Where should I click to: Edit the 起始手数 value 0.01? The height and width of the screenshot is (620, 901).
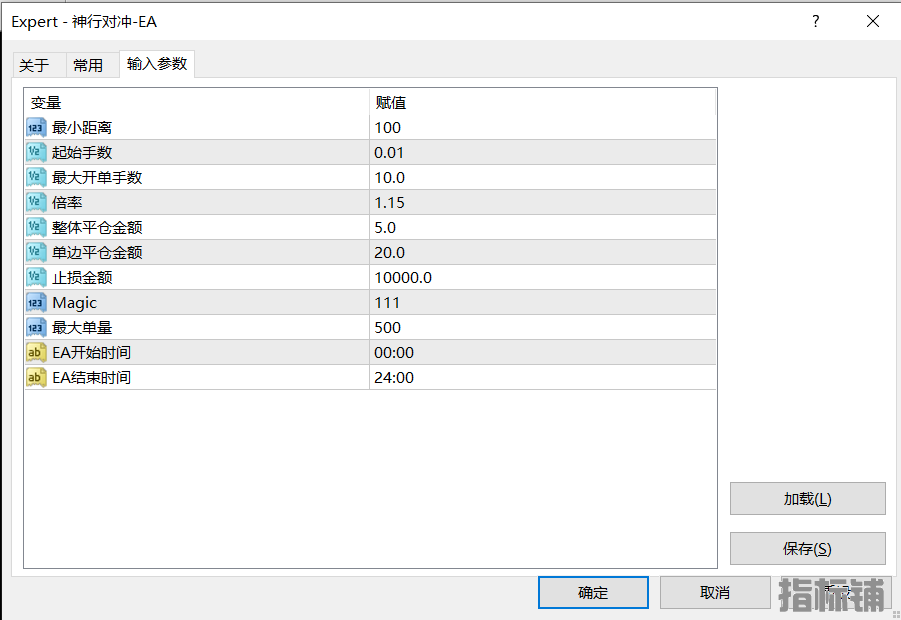point(542,152)
